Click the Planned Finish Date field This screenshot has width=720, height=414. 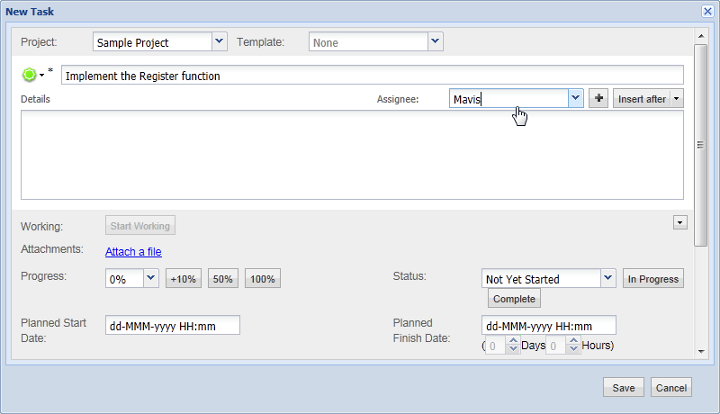pos(549,325)
